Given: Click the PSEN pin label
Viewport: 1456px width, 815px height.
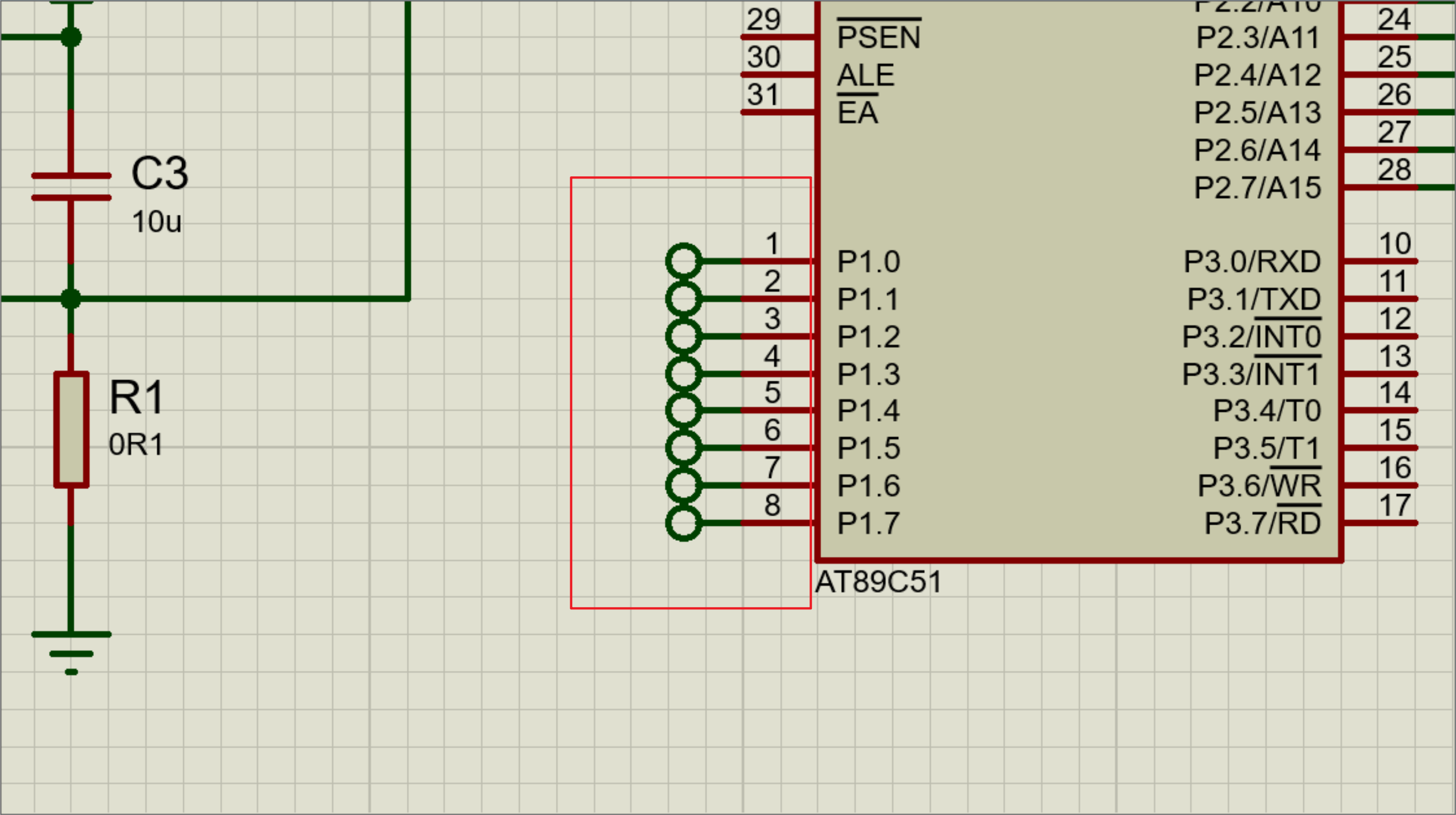Looking at the screenshot, I should [878, 37].
